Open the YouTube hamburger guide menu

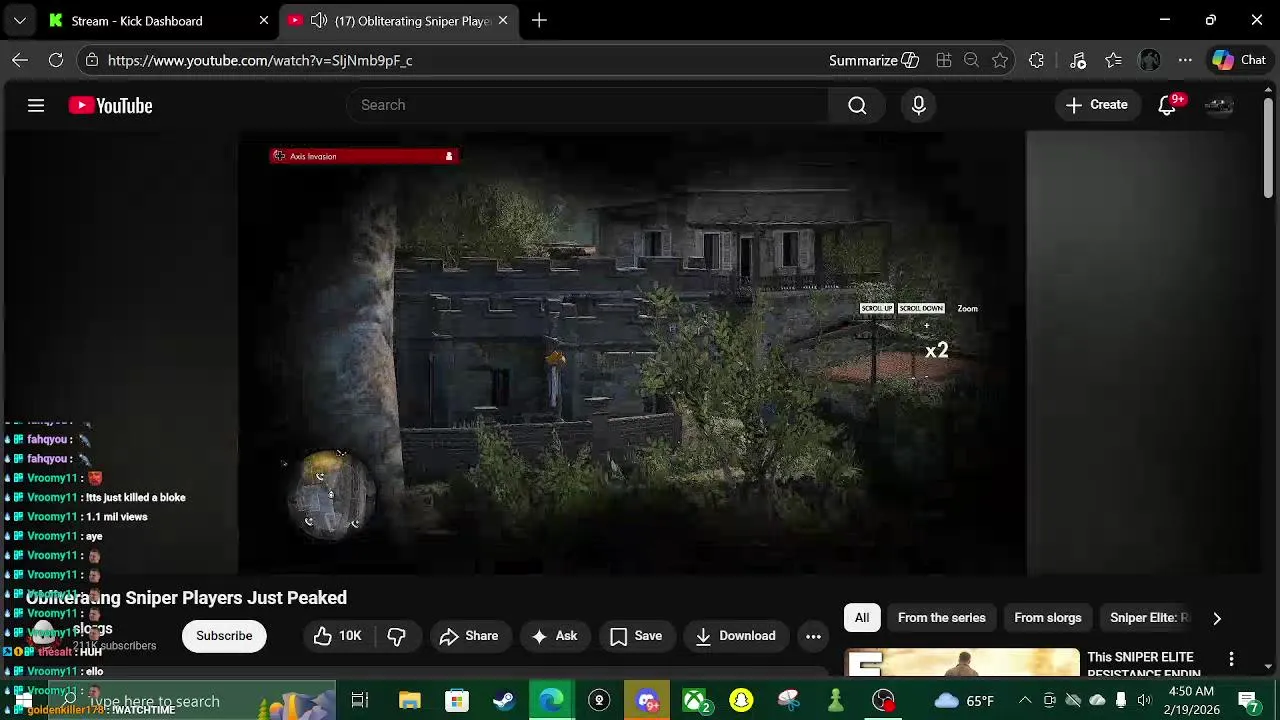click(36, 105)
